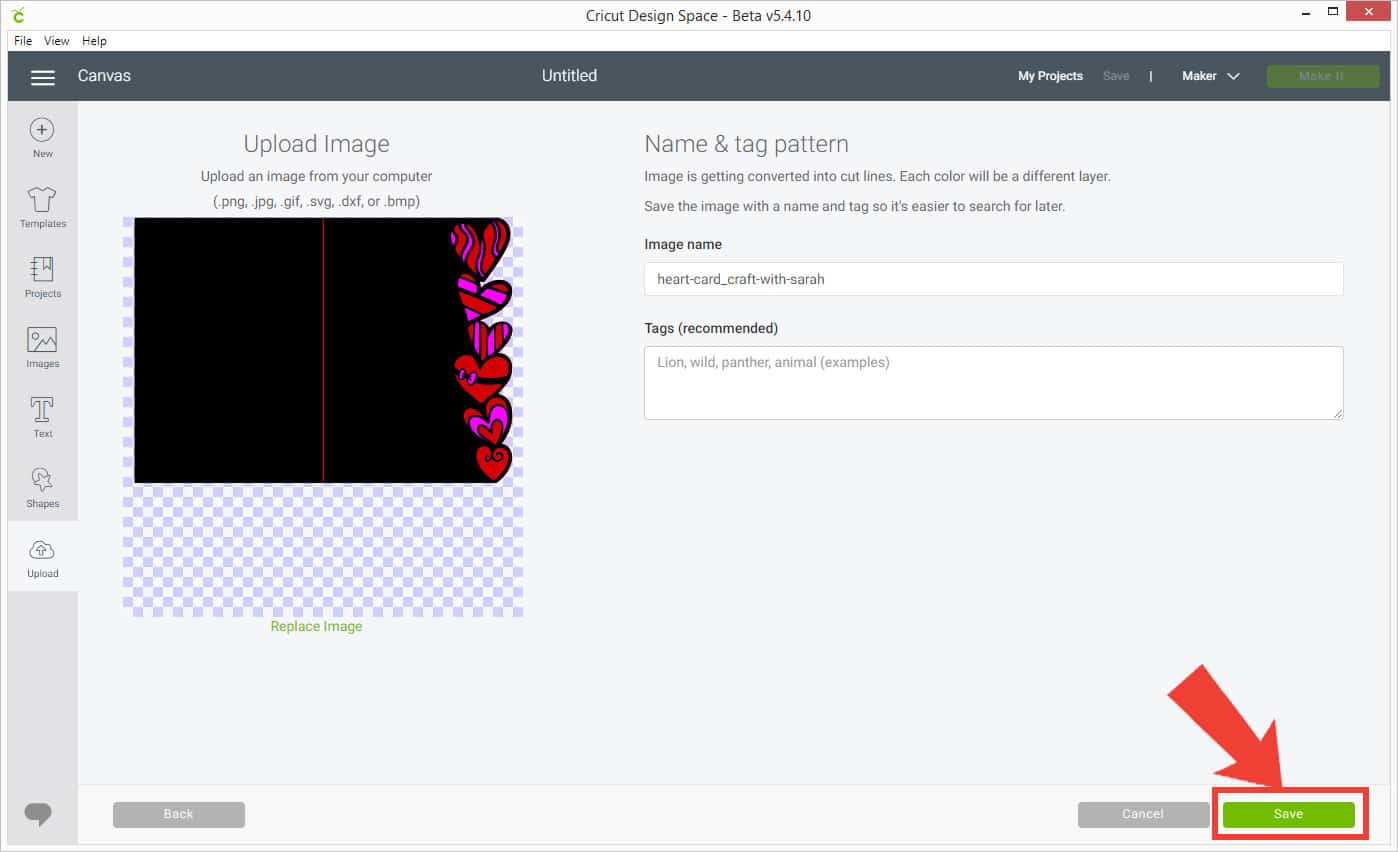Open the Shapes panel icon
This screenshot has width=1398, height=852.
(42, 479)
